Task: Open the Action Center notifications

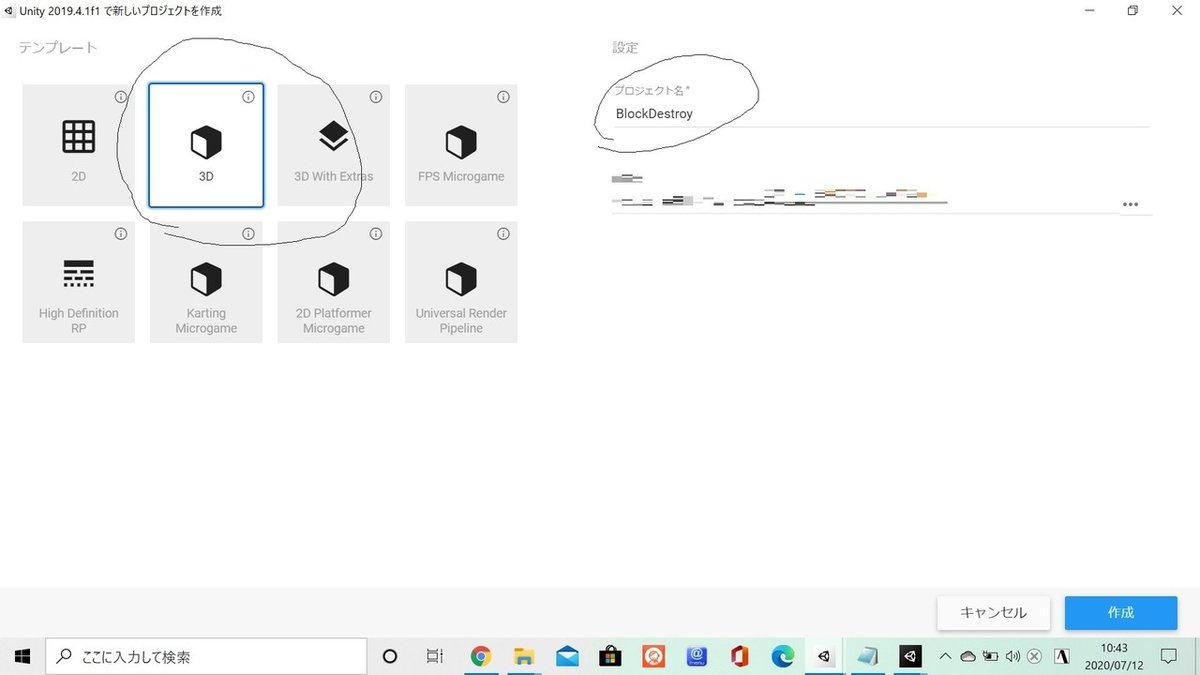Action: coord(1167,657)
